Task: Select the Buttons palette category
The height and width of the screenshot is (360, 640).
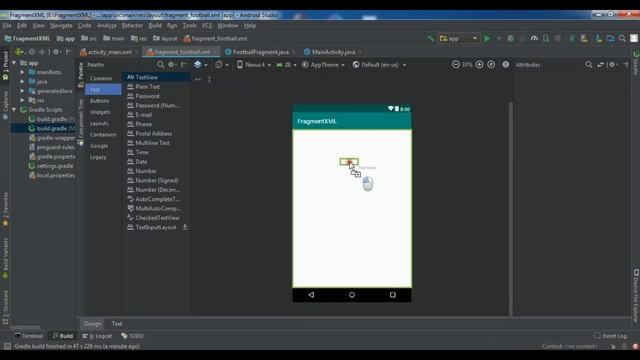Action: coord(100,101)
